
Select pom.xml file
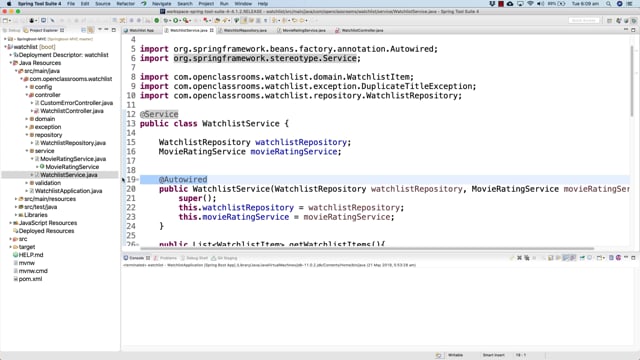coord(30,279)
